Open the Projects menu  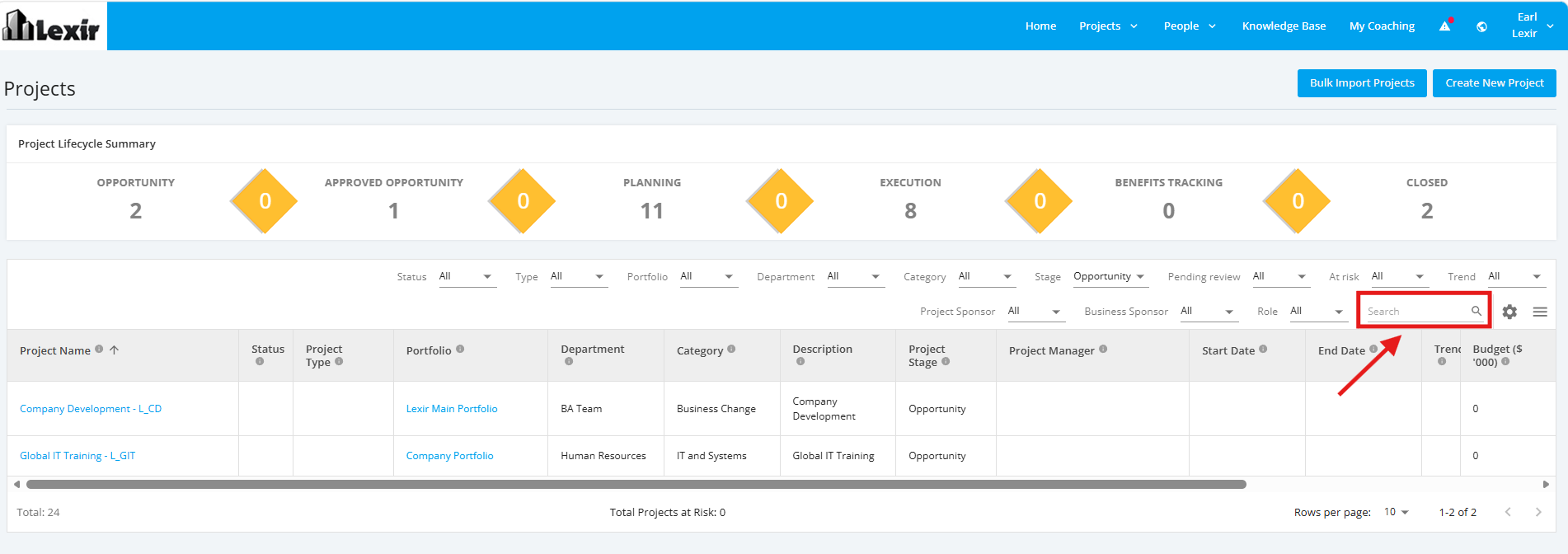point(1108,26)
